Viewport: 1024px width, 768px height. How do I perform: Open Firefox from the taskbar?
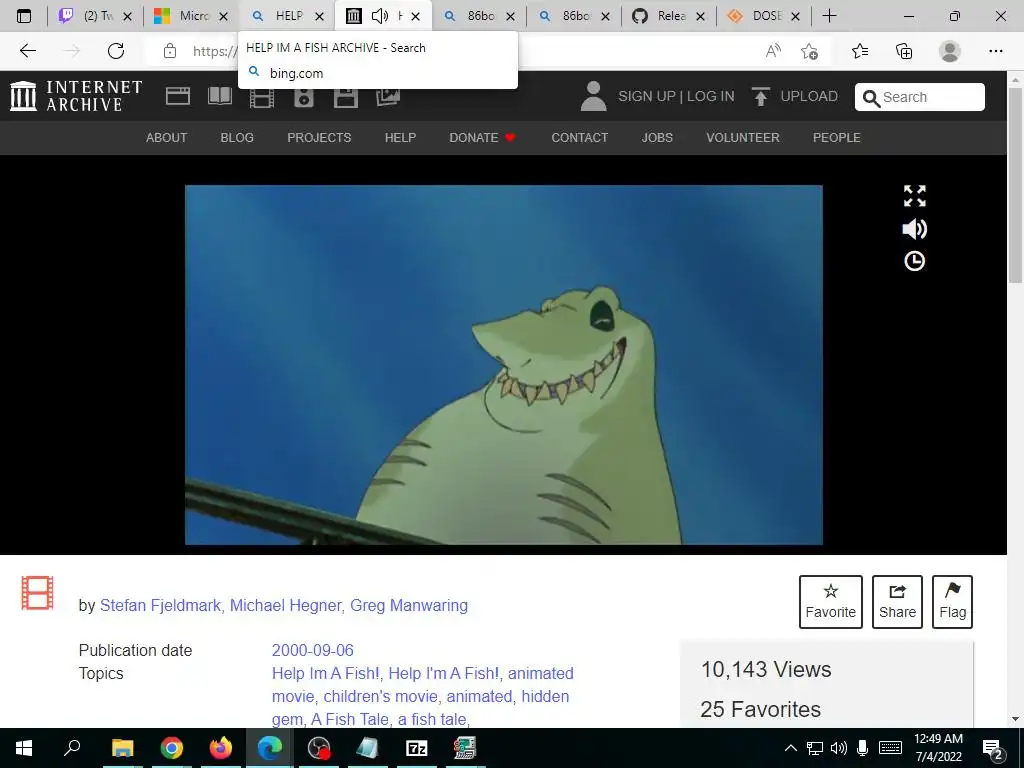point(221,748)
